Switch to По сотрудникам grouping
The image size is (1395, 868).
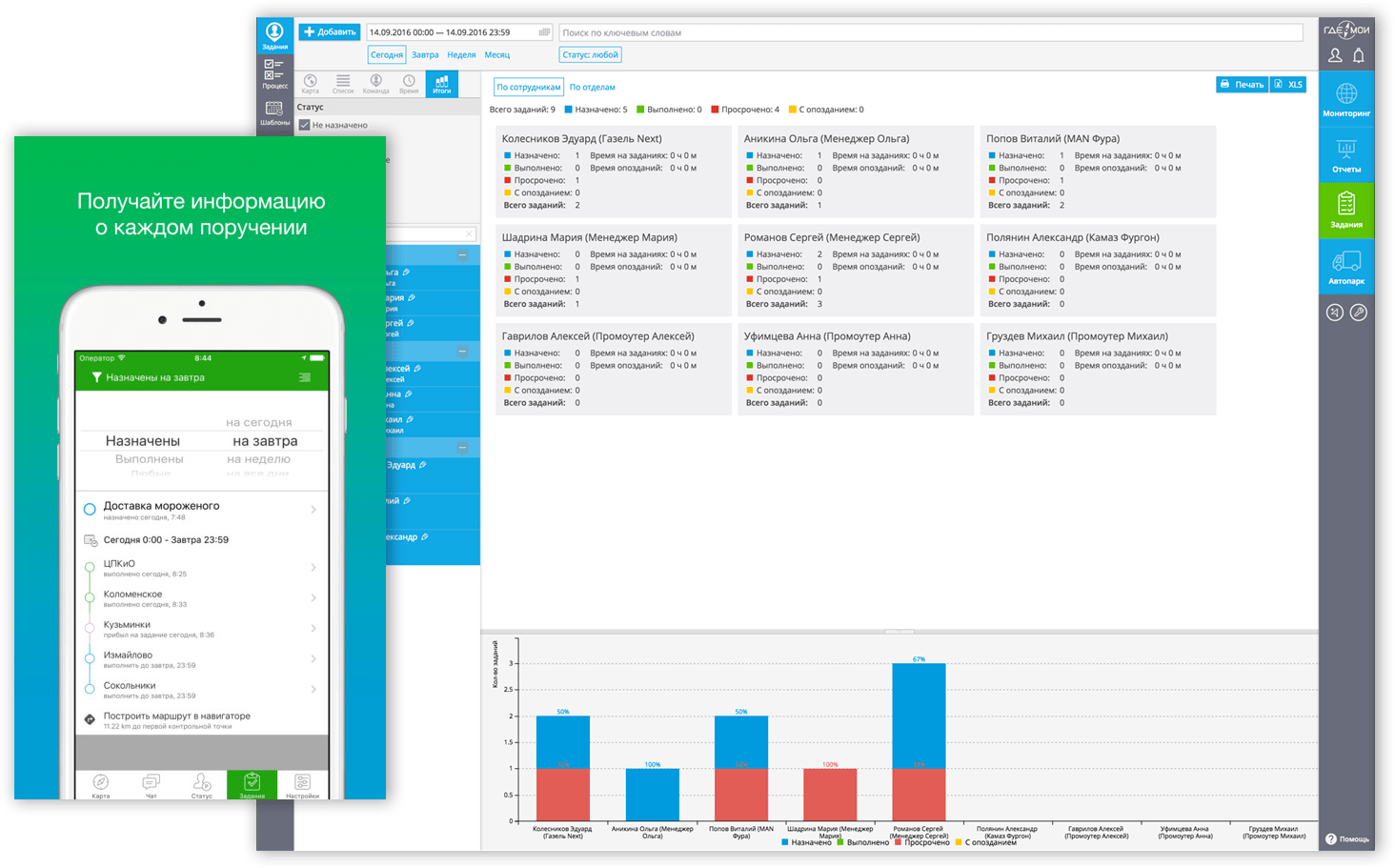coord(528,87)
